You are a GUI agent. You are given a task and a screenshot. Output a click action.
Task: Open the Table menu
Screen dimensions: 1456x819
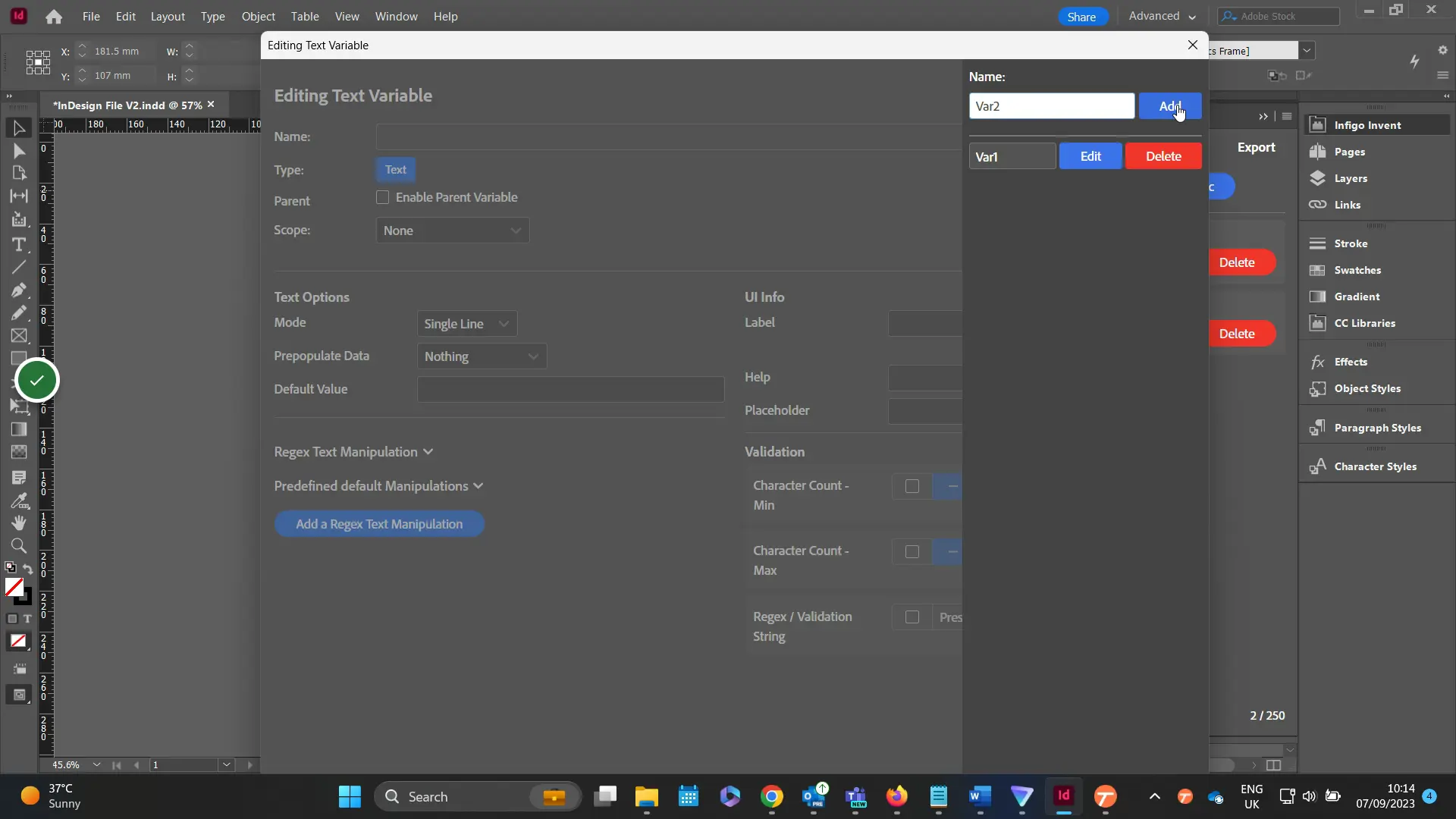305,16
